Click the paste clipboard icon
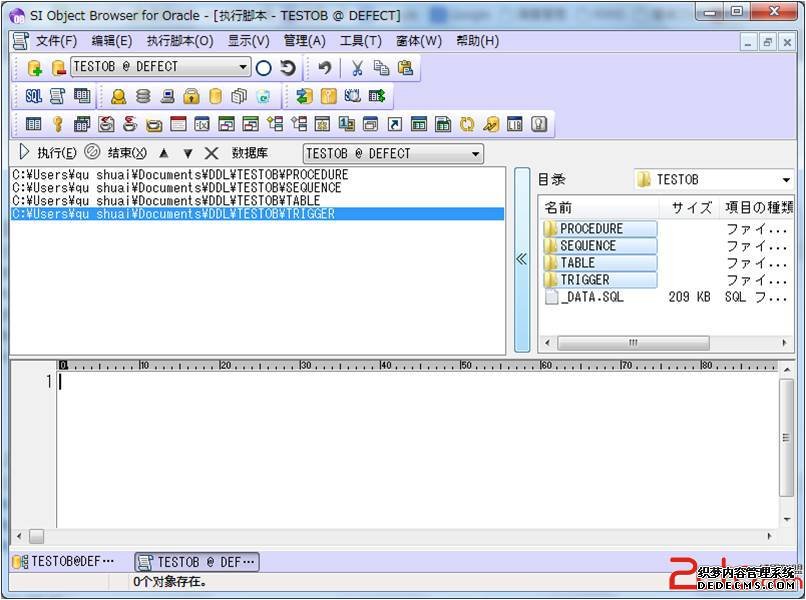Viewport: 806px width, 600px height. tap(405, 68)
